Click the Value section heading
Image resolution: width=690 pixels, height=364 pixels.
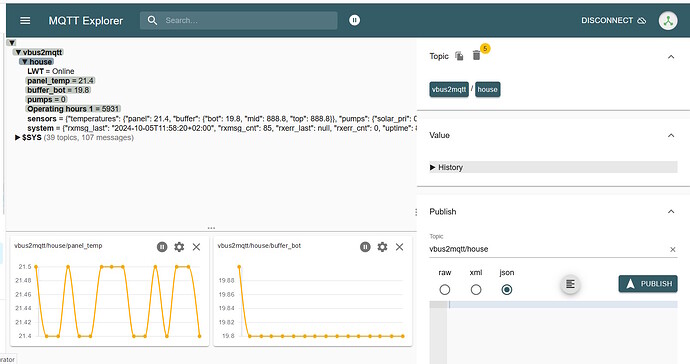point(440,135)
